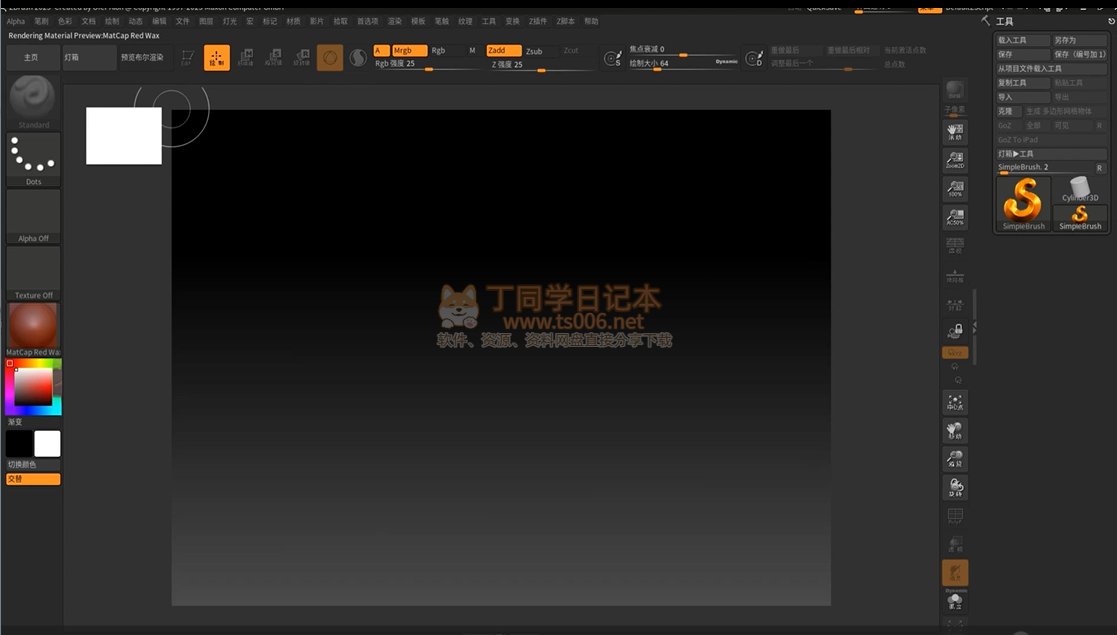The width and height of the screenshot is (1117, 635).
Task: Click the AC50% half-size icon
Action: tap(955, 216)
